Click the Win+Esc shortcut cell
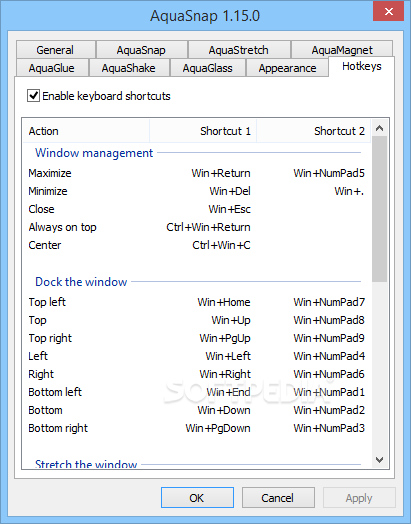 click(x=230, y=209)
